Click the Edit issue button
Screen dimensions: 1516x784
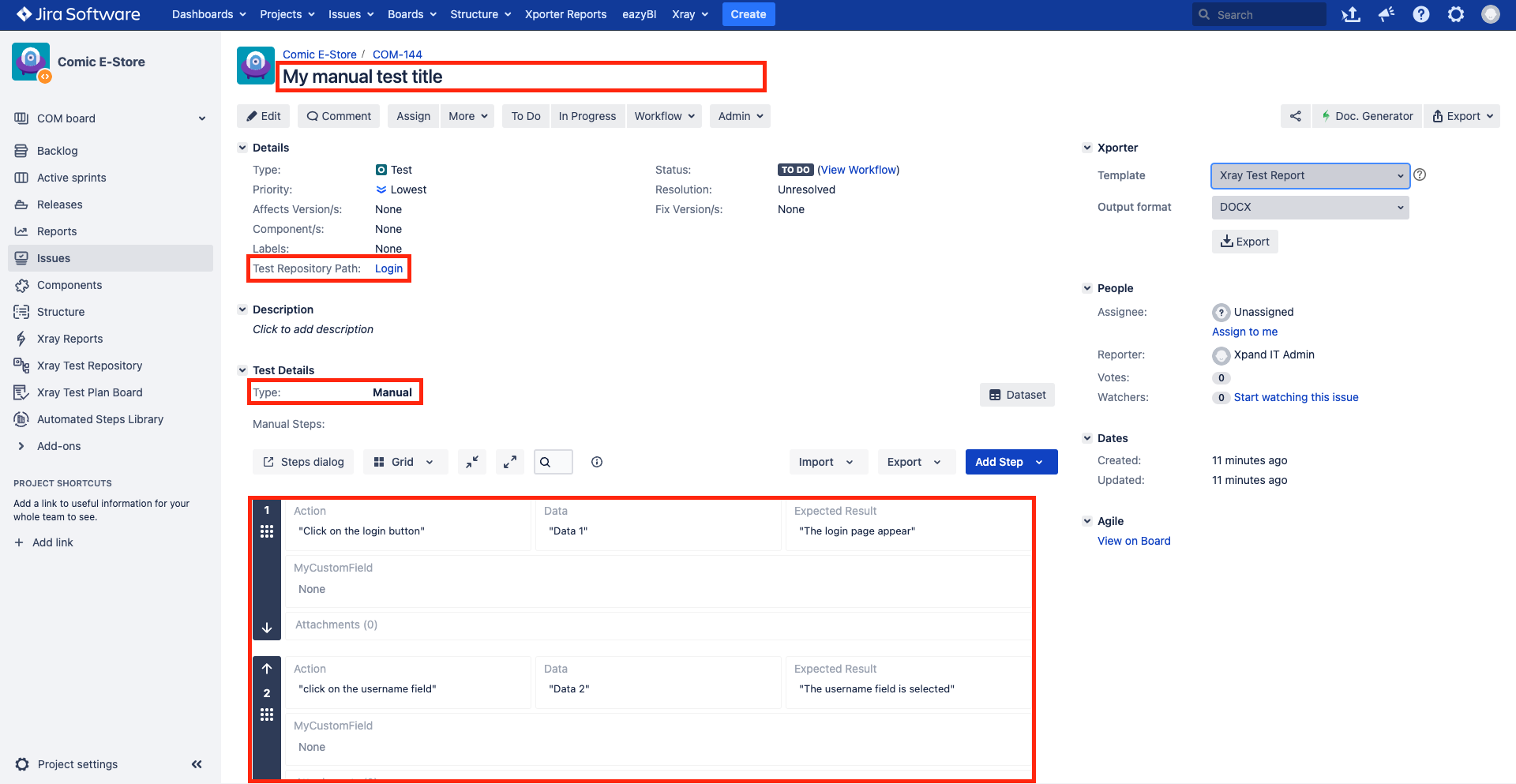(x=264, y=116)
